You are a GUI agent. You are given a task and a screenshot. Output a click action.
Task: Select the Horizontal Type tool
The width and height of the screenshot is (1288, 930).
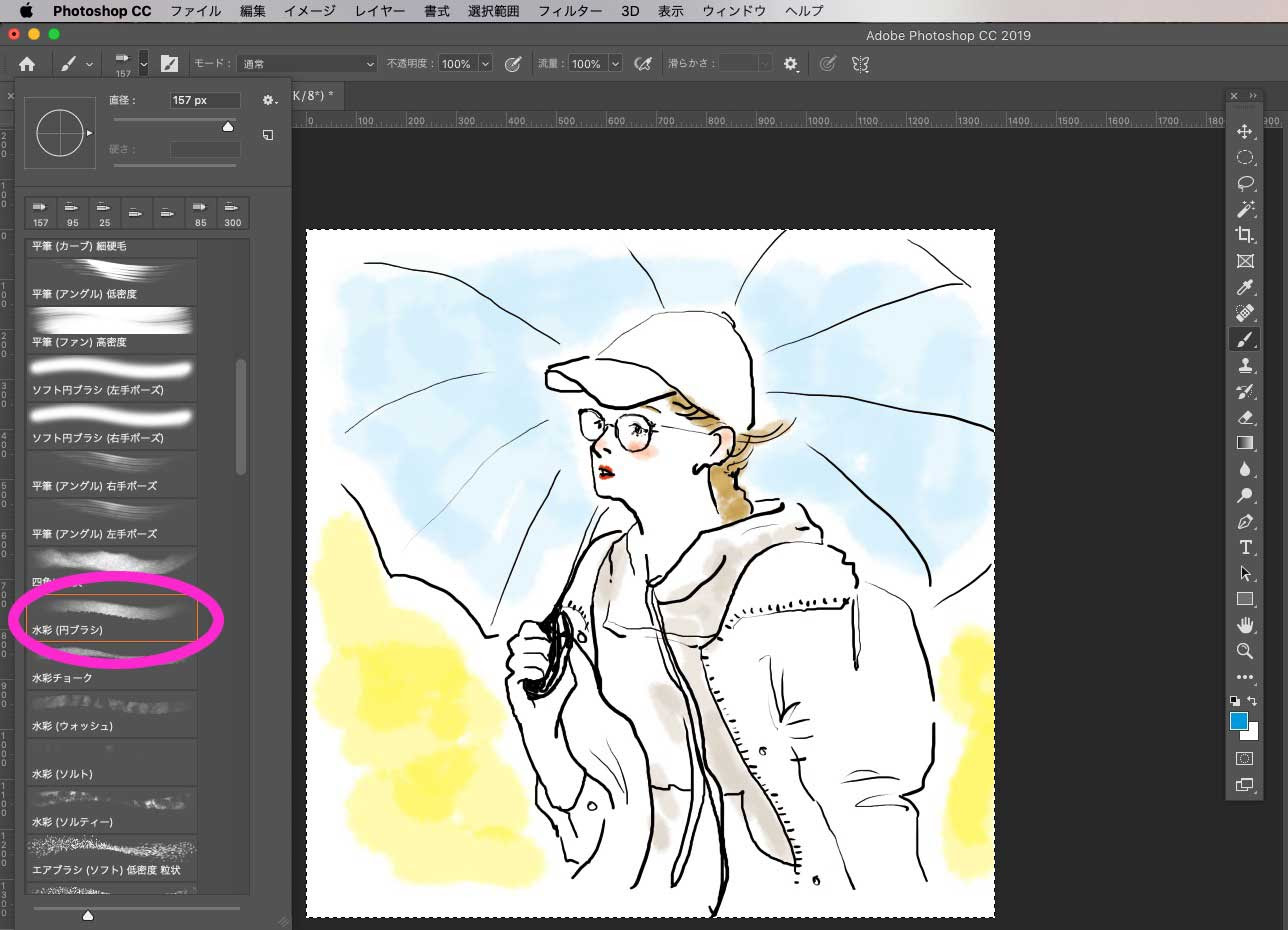[1245, 547]
